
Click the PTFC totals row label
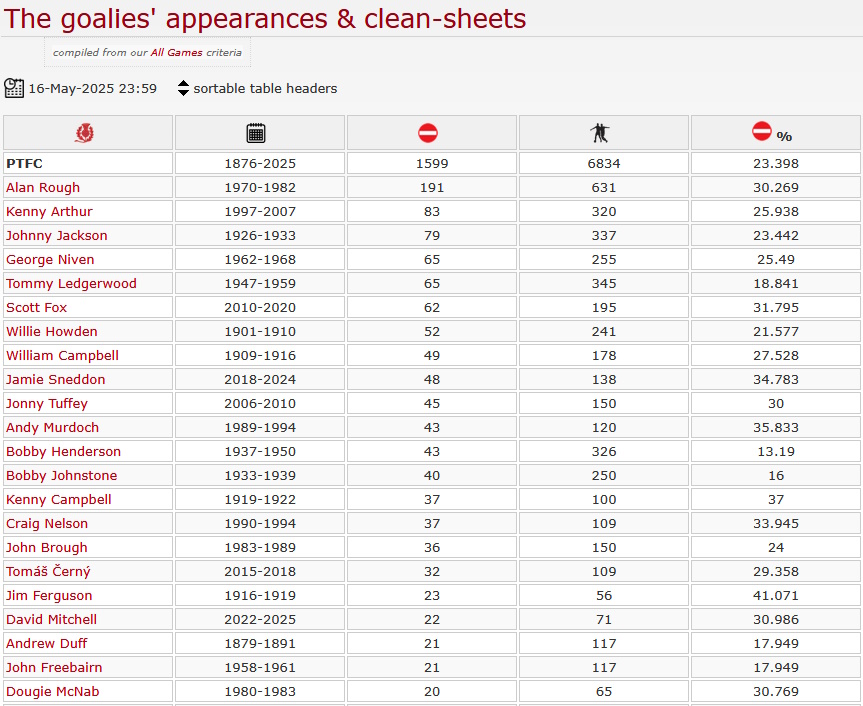[x=24, y=163]
